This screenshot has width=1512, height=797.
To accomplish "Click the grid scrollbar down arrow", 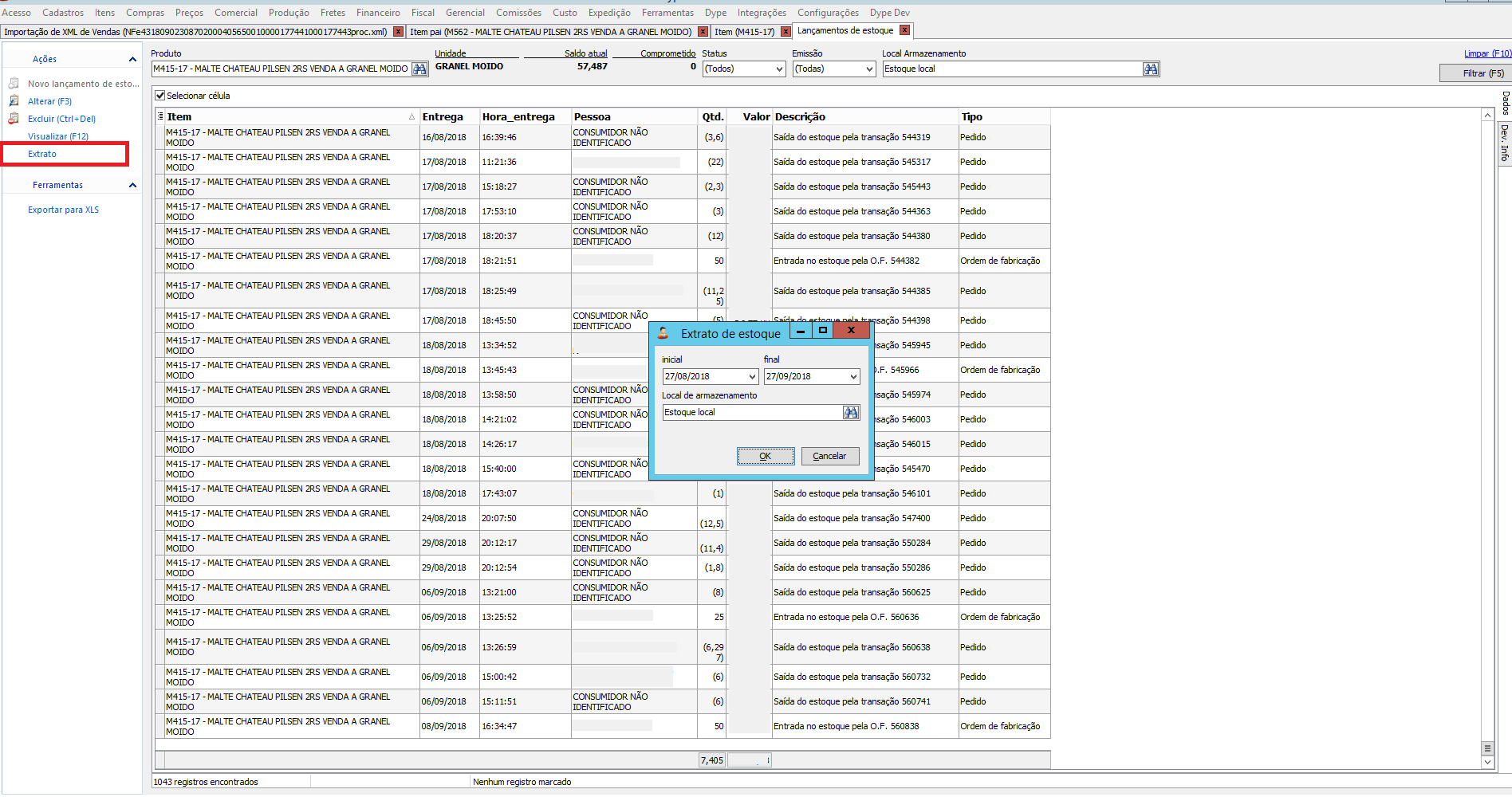I will [1487, 763].
